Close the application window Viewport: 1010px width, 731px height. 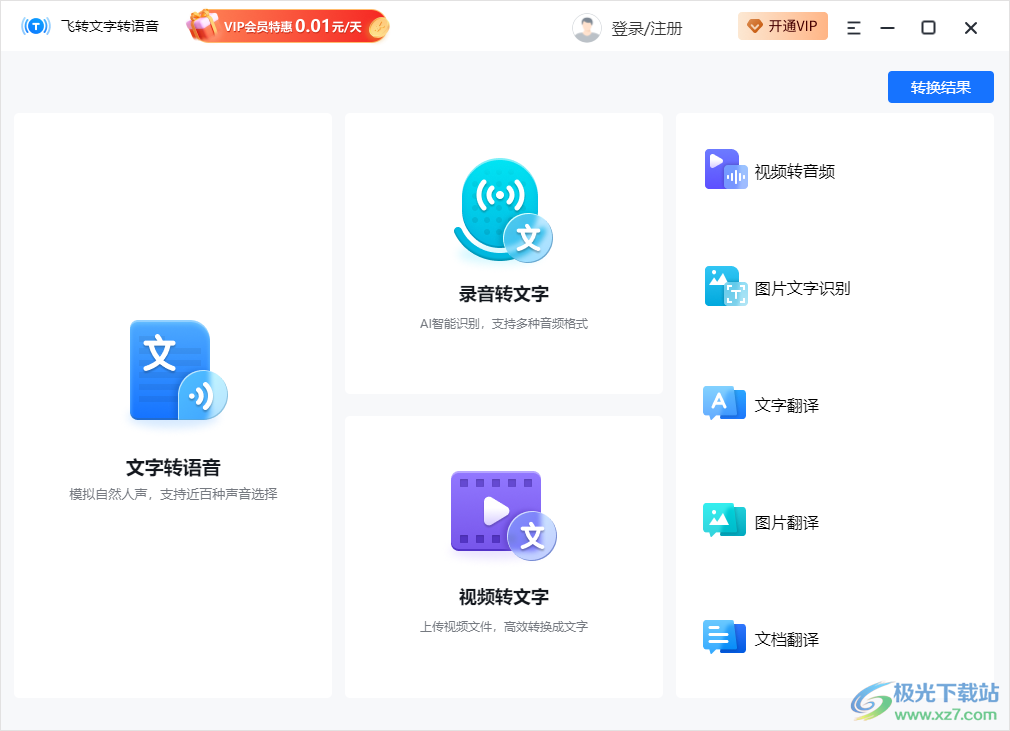click(971, 28)
